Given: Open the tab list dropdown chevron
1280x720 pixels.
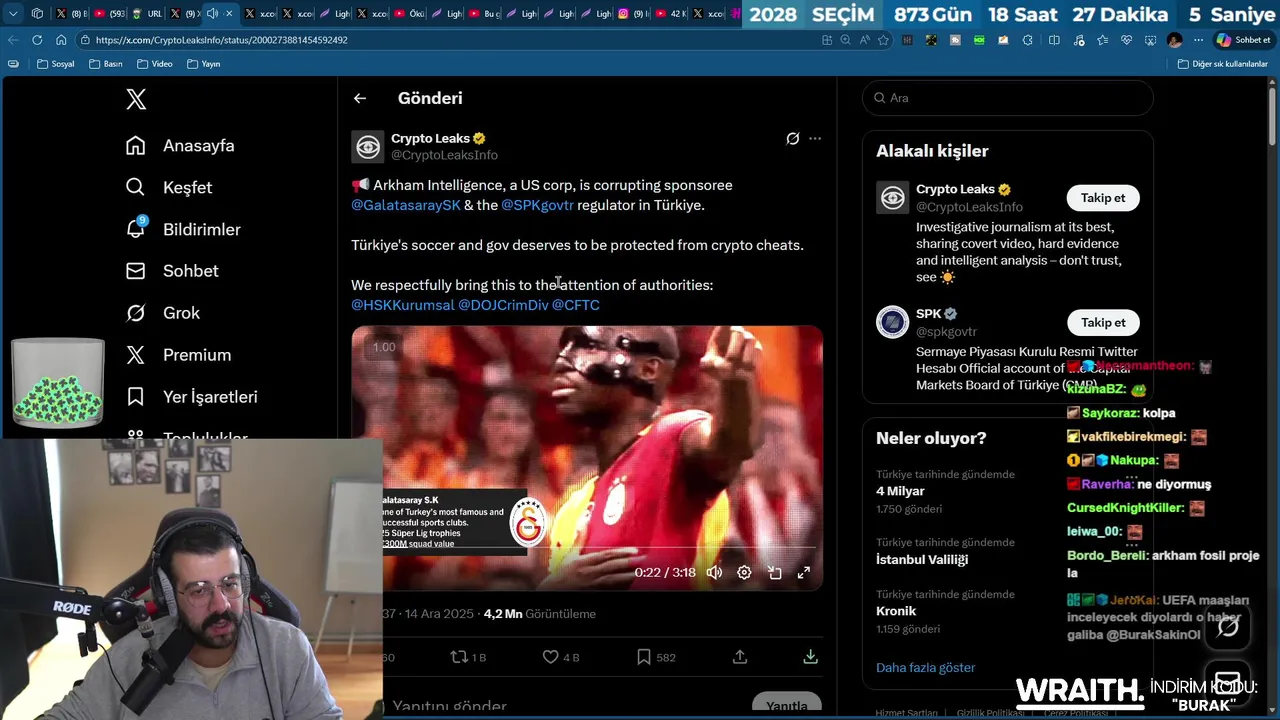Looking at the screenshot, I should click(x=13, y=14).
